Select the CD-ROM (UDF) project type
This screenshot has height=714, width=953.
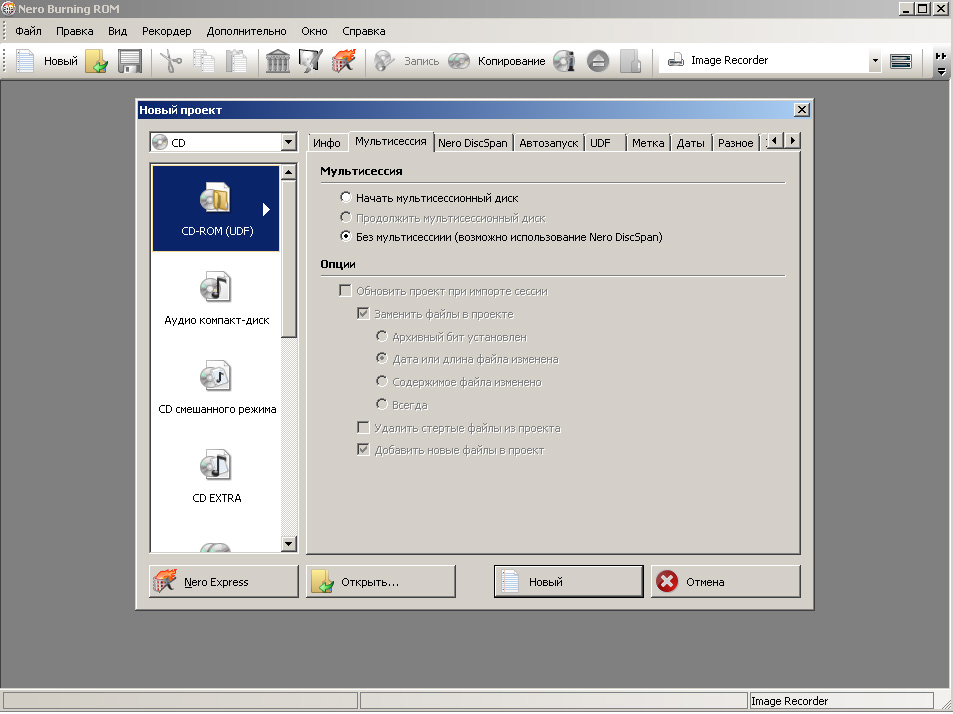pyautogui.click(x=216, y=208)
